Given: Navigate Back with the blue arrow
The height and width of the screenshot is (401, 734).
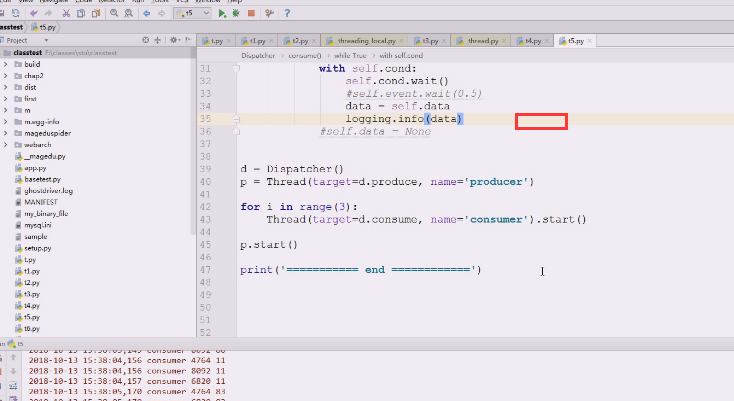Looking at the screenshot, I should (x=147, y=13).
